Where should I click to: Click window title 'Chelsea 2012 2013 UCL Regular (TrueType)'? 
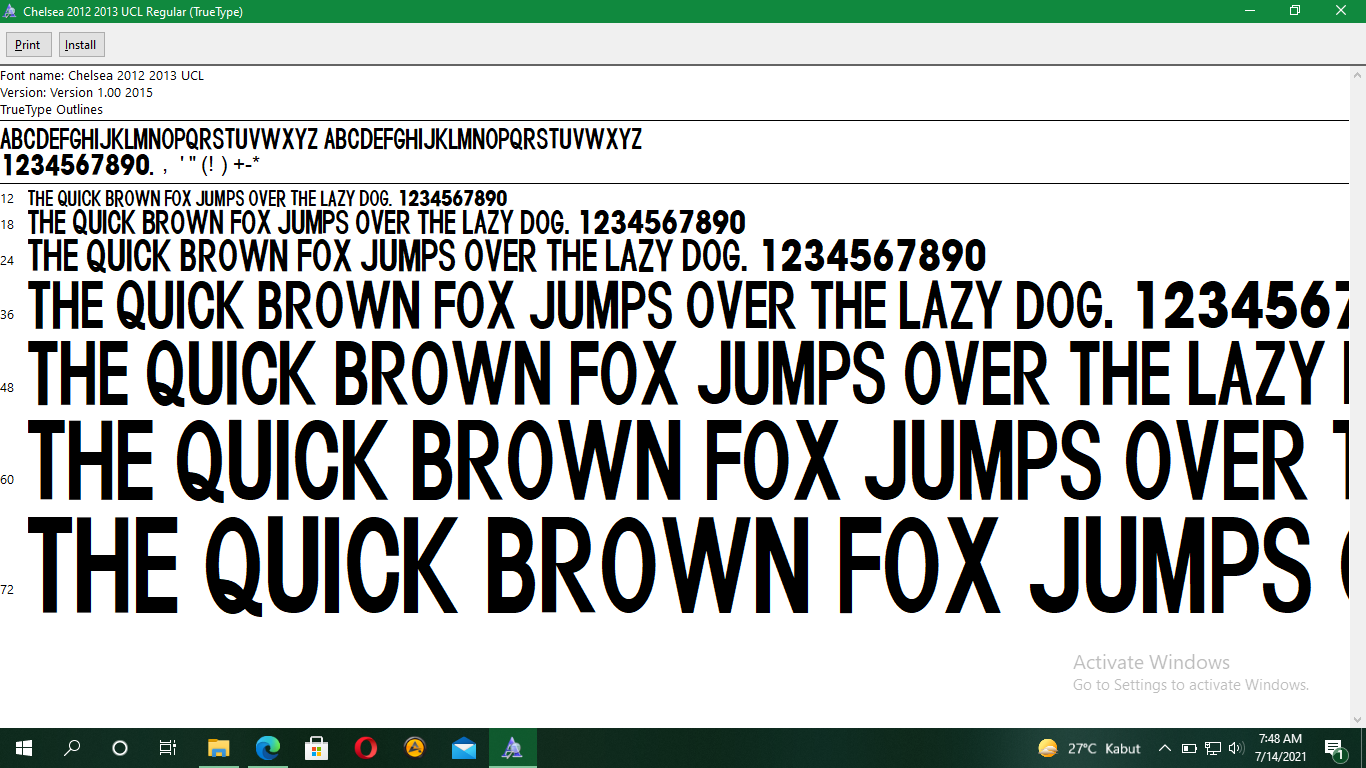(x=133, y=12)
